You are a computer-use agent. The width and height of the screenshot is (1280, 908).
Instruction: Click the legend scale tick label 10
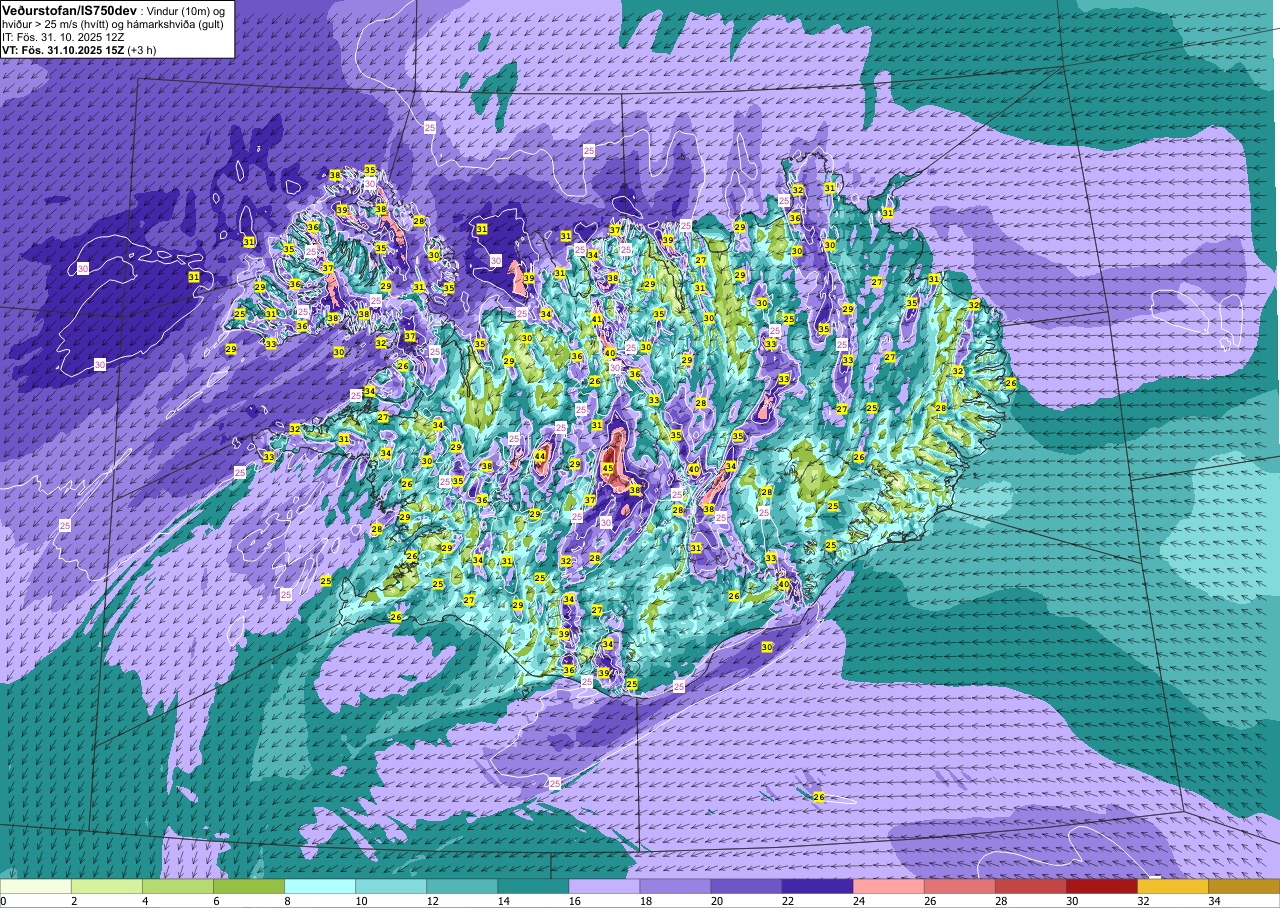(360, 901)
